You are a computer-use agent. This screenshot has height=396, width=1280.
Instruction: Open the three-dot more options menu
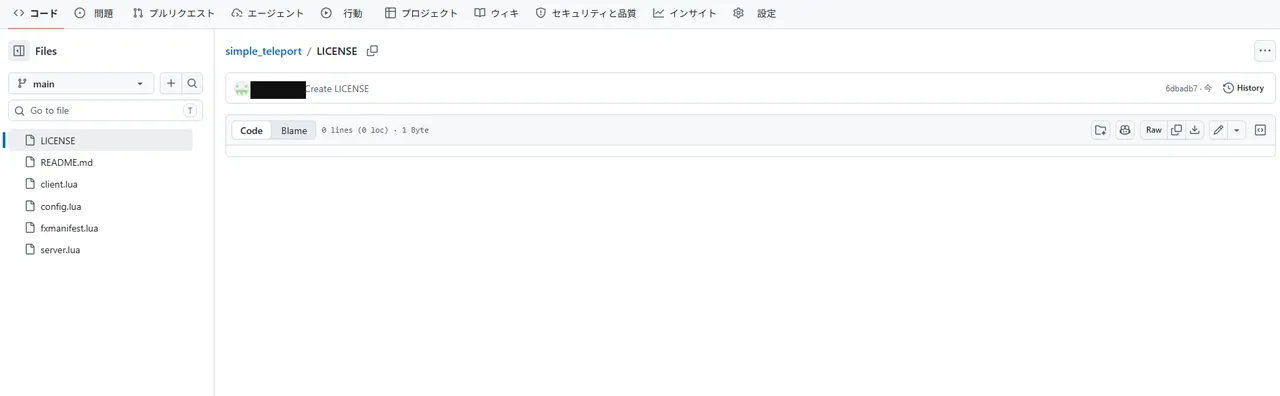click(1265, 51)
